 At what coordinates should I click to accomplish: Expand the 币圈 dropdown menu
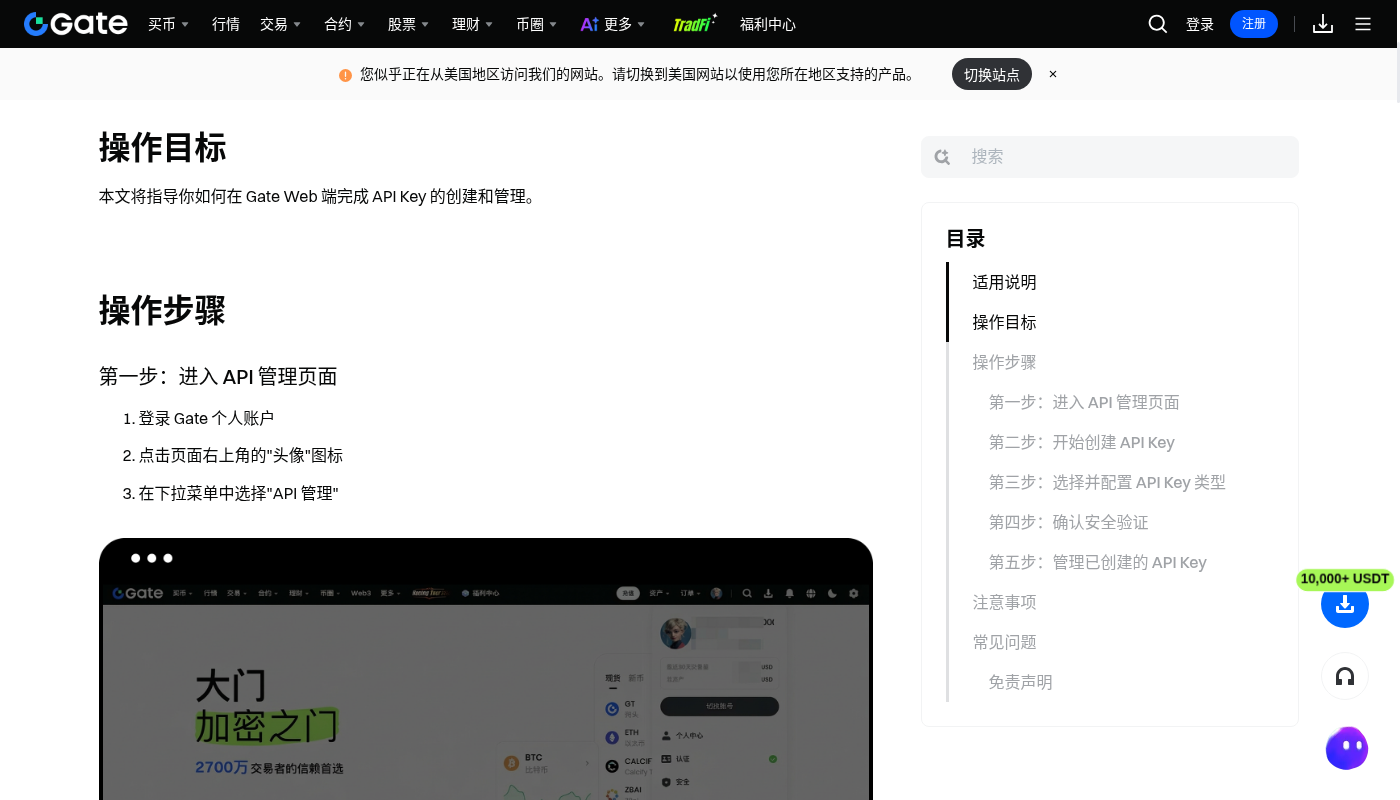(537, 24)
